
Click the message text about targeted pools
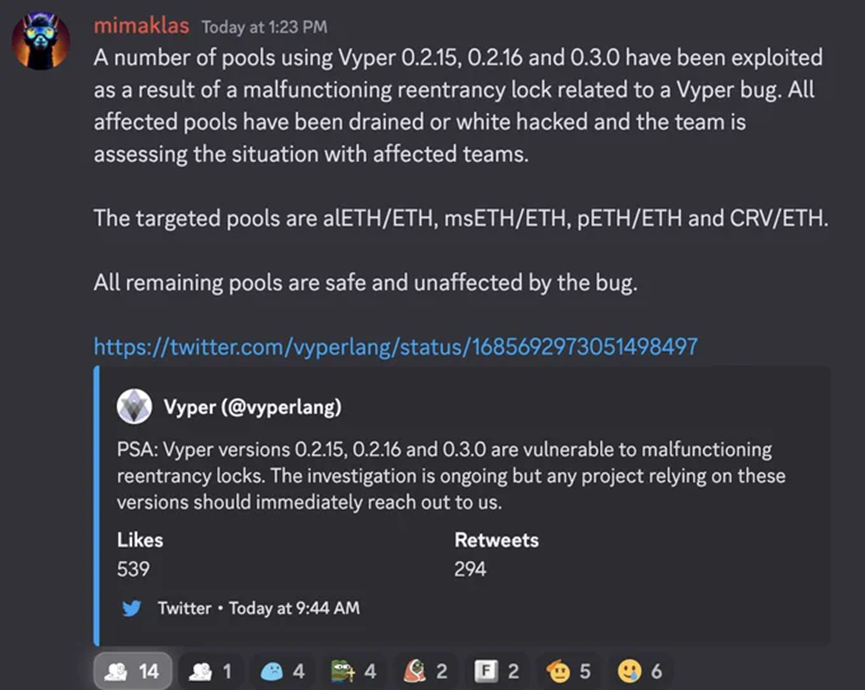click(461, 218)
